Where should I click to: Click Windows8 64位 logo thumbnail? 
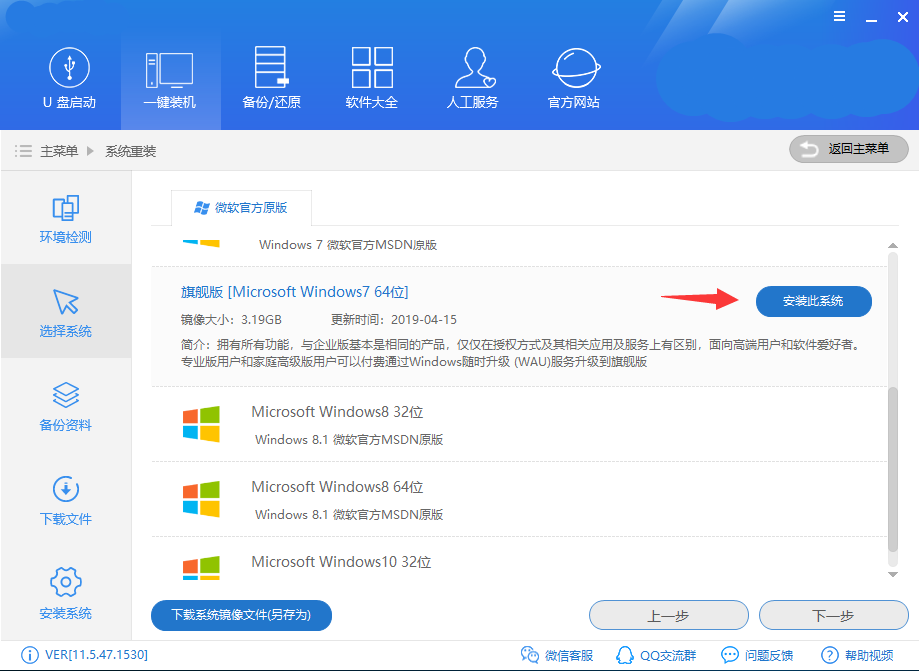click(201, 499)
